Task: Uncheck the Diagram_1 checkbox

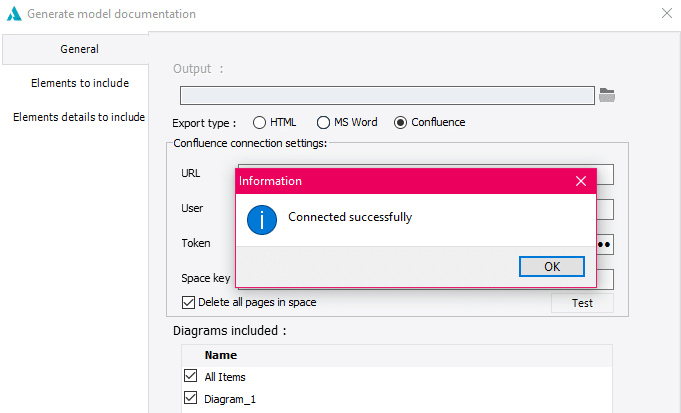Action: [191, 398]
